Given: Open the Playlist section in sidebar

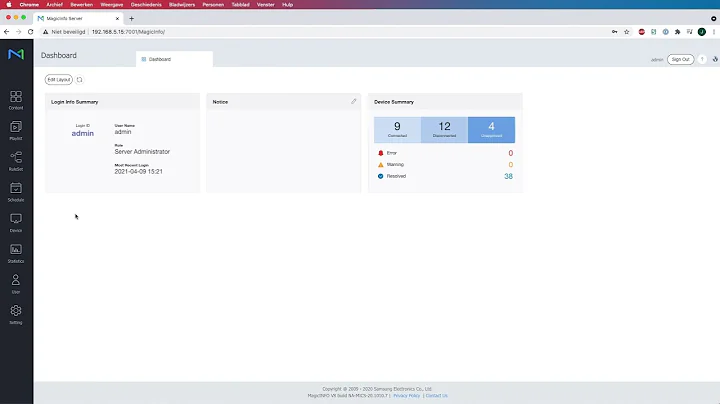Looking at the screenshot, I should 16,130.
